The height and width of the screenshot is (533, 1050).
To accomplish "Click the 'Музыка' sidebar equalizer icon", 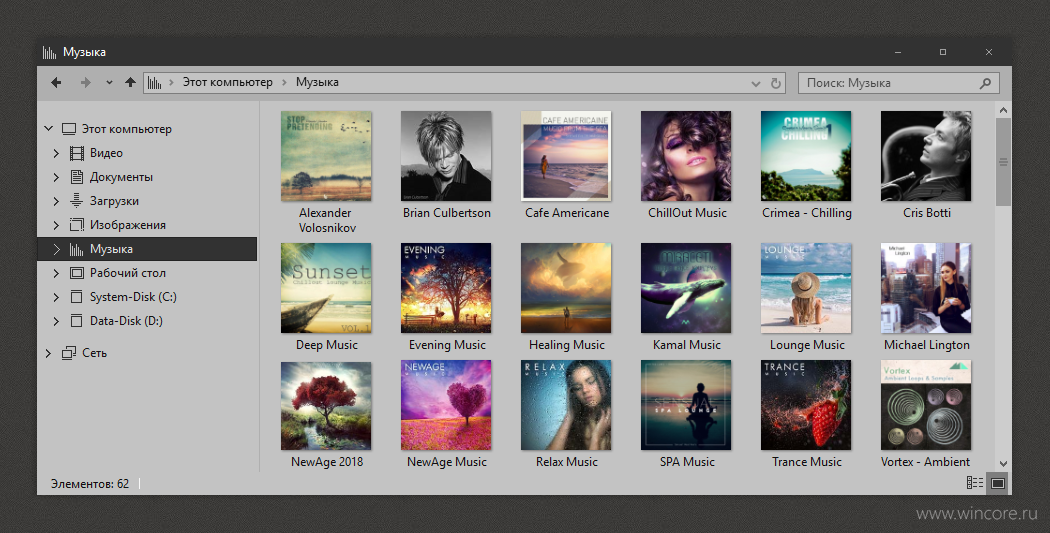I will point(77,249).
